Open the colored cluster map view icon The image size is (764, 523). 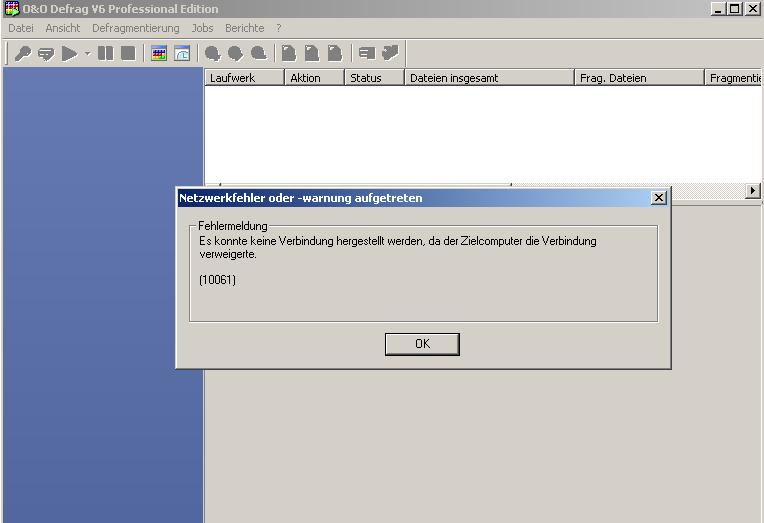coord(159,53)
